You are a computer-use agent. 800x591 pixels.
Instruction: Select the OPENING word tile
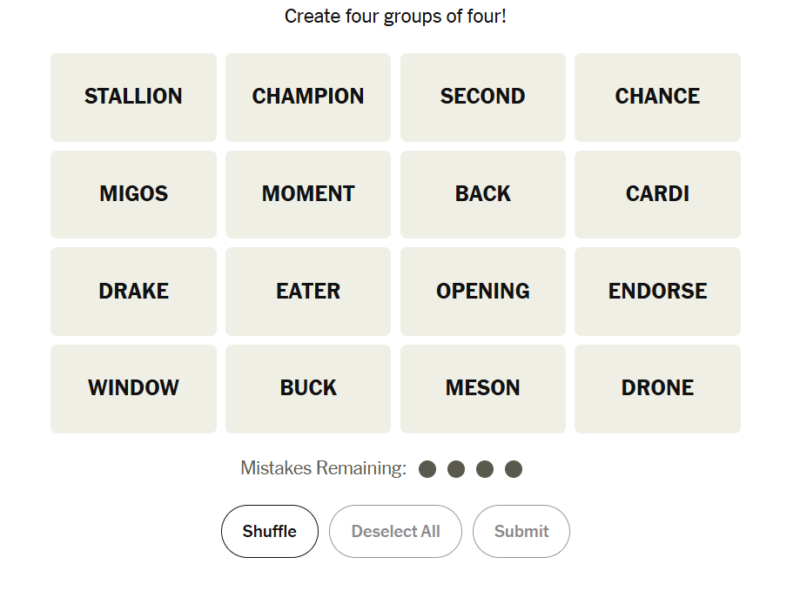[483, 291]
